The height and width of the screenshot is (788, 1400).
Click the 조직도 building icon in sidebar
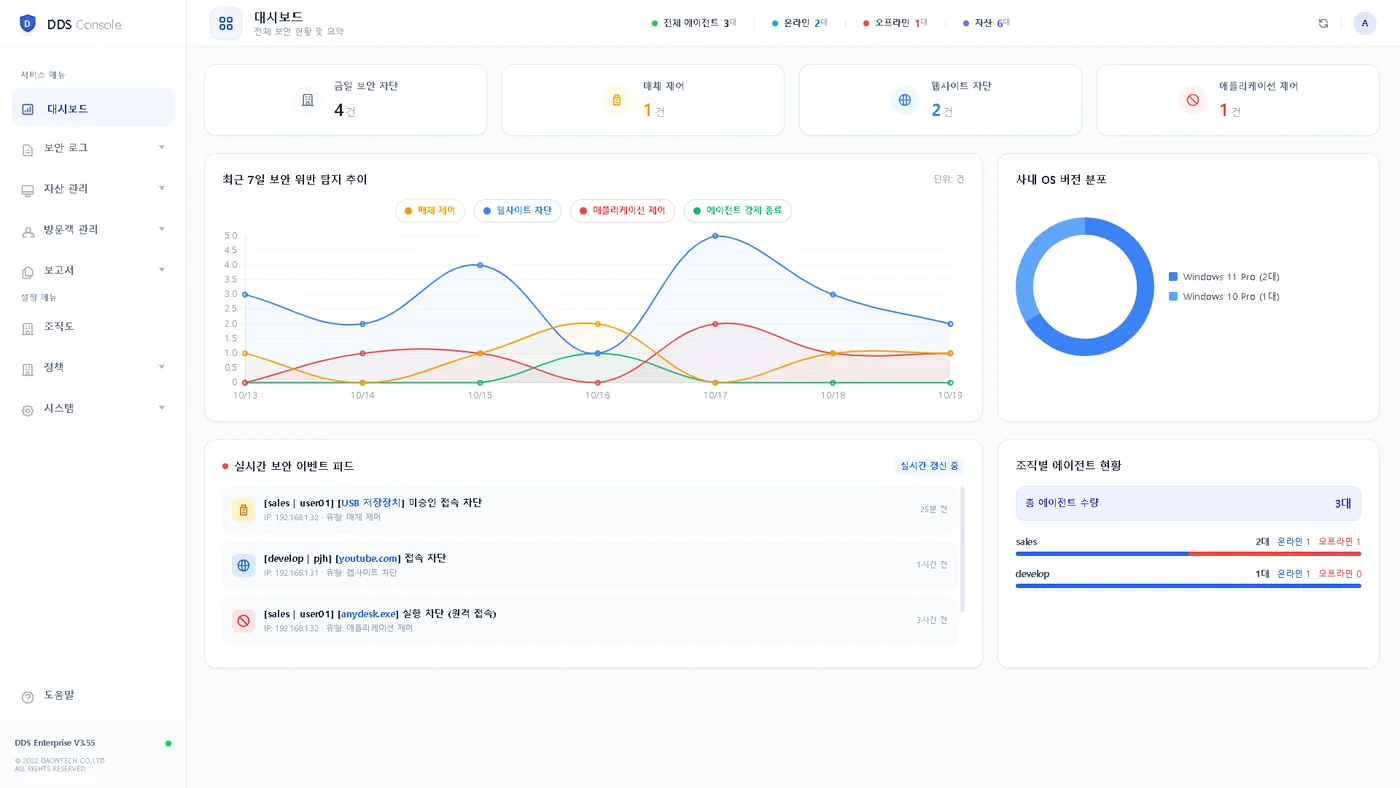pyautogui.click(x=27, y=328)
